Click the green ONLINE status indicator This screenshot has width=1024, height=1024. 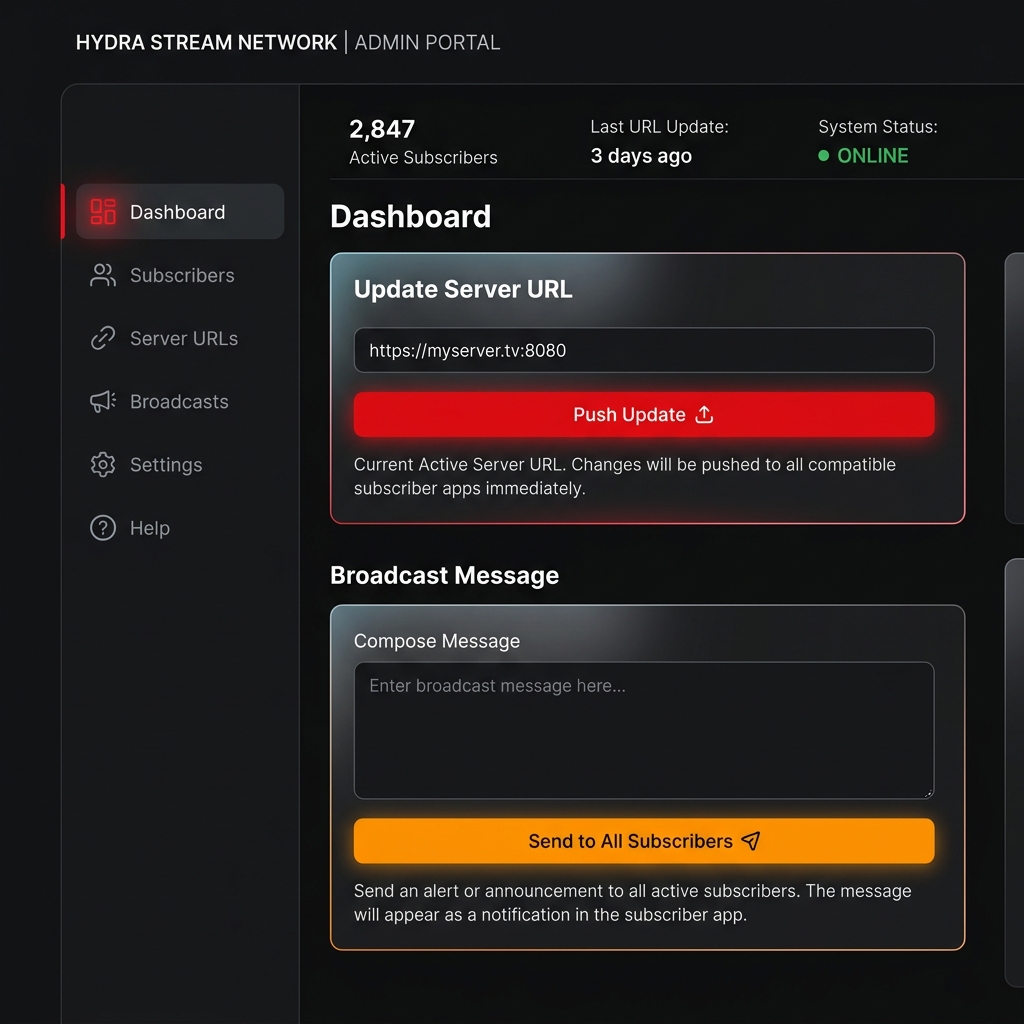point(862,156)
